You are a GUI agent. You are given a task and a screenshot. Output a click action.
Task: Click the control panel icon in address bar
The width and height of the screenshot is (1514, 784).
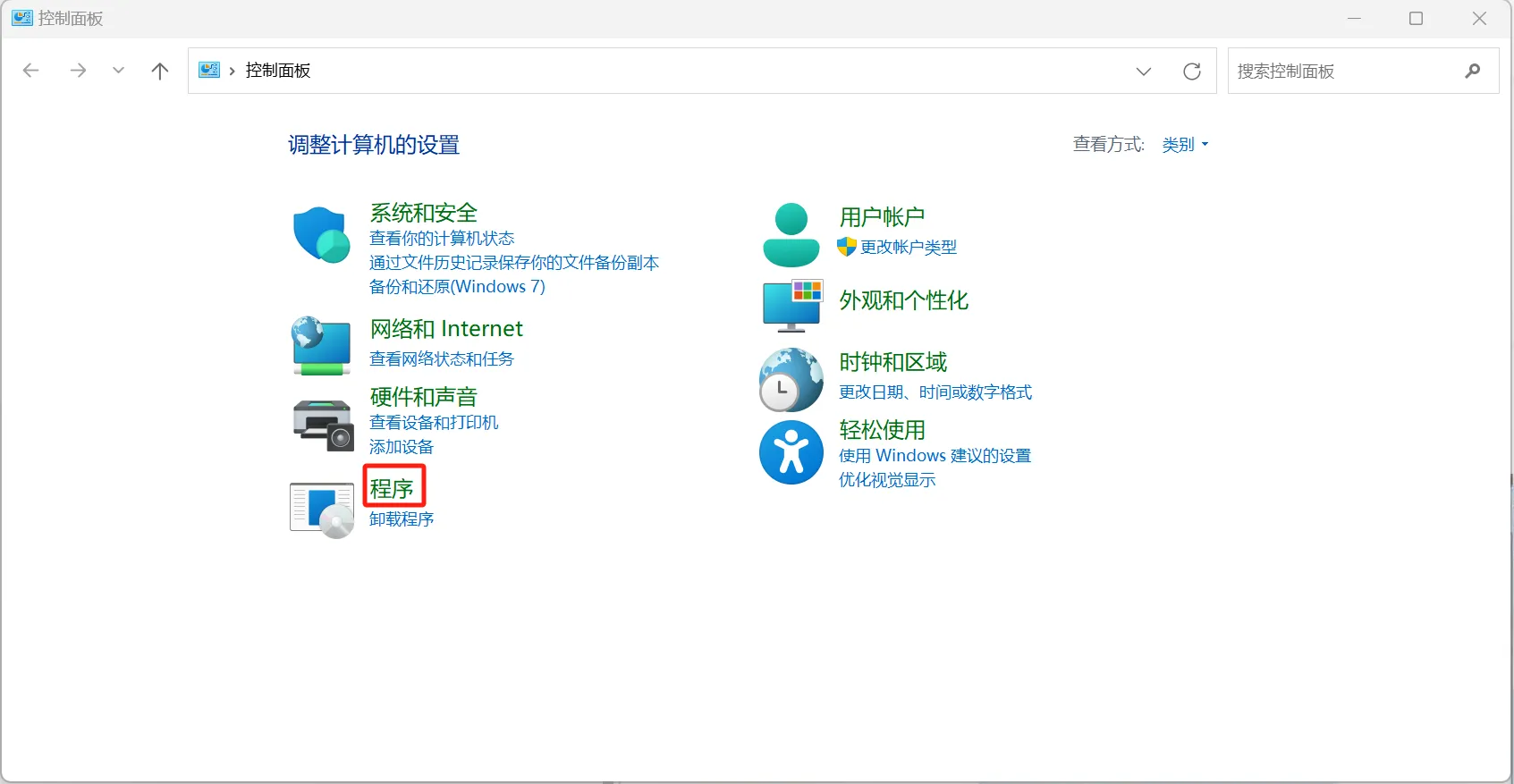(209, 70)
